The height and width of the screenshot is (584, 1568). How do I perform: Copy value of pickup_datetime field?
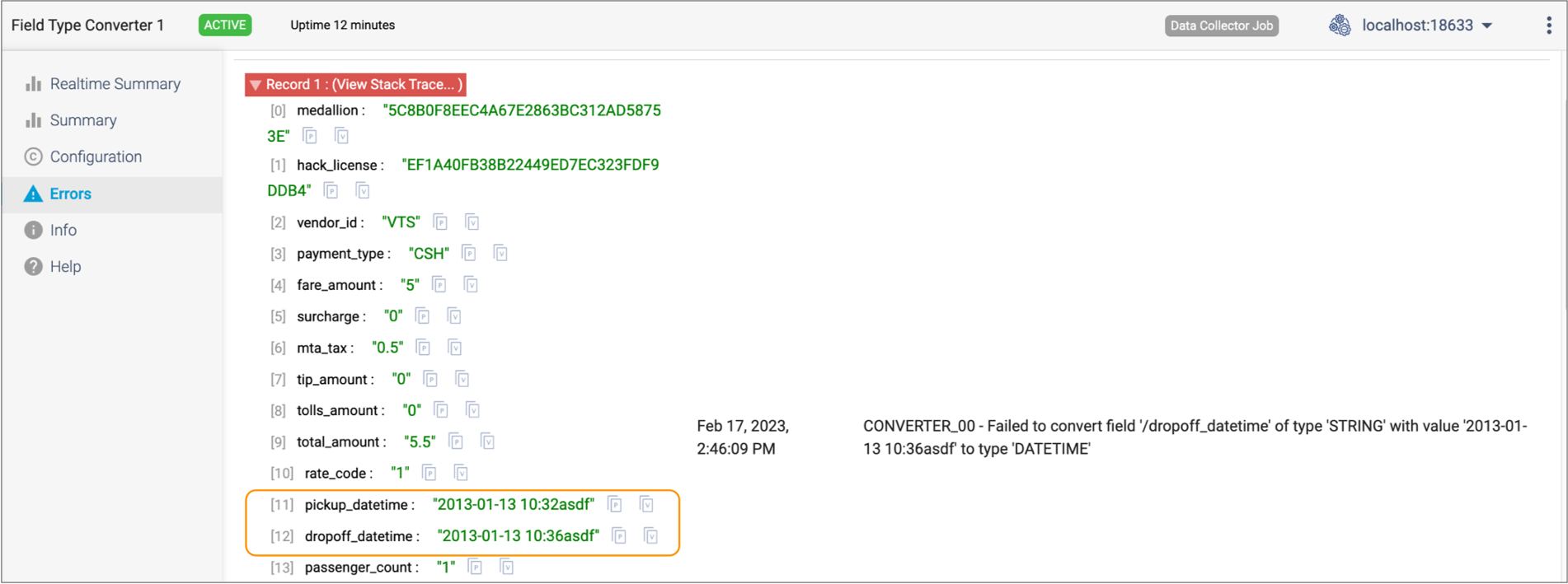(x=646, y=505)
